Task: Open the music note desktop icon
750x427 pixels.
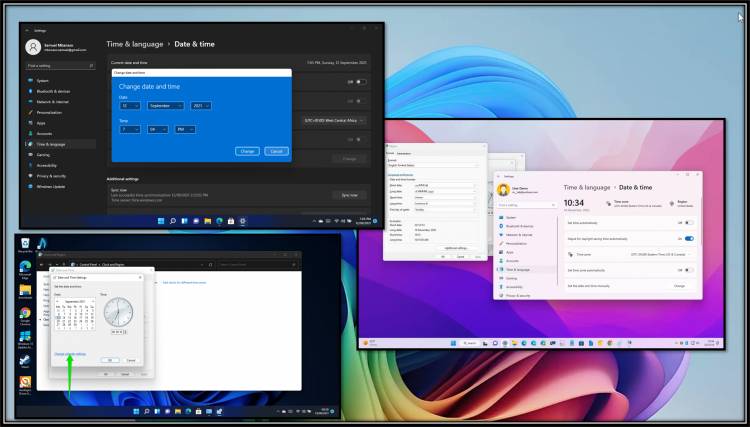Action: point(42,243)
